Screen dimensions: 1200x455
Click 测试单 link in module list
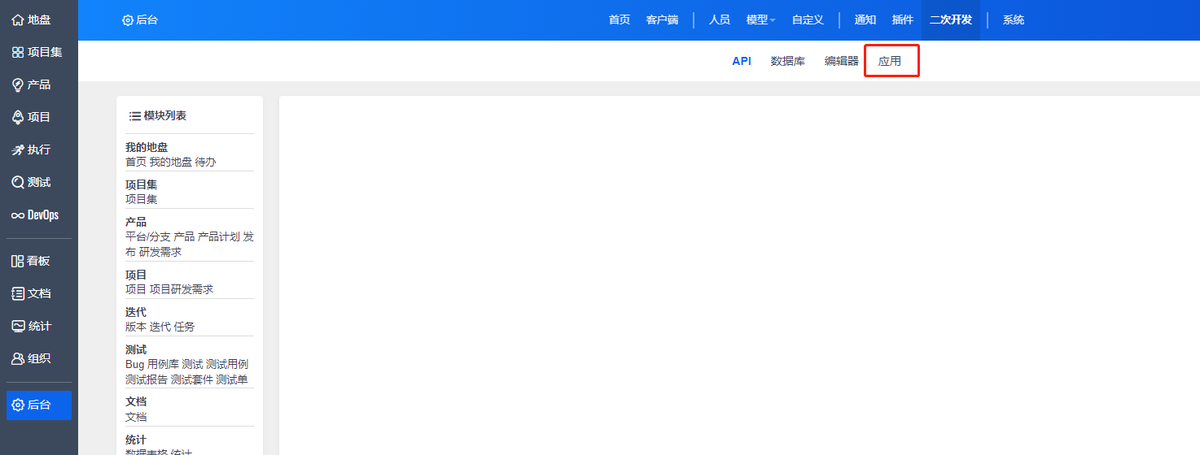click(232, 380)
